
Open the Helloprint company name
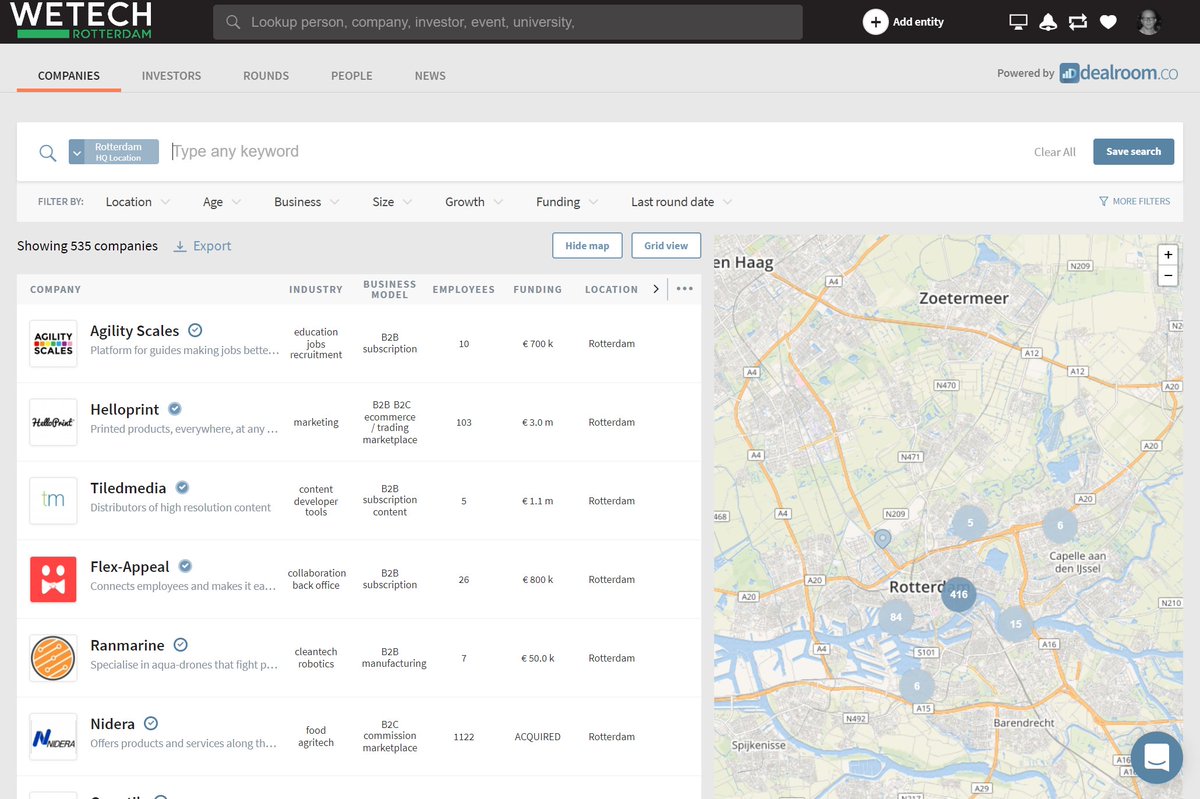(124, 409)
